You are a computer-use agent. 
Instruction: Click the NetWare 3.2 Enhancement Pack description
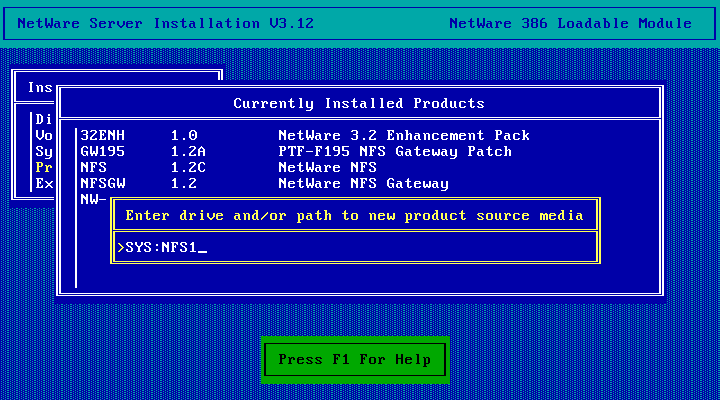tap(404, 135)
